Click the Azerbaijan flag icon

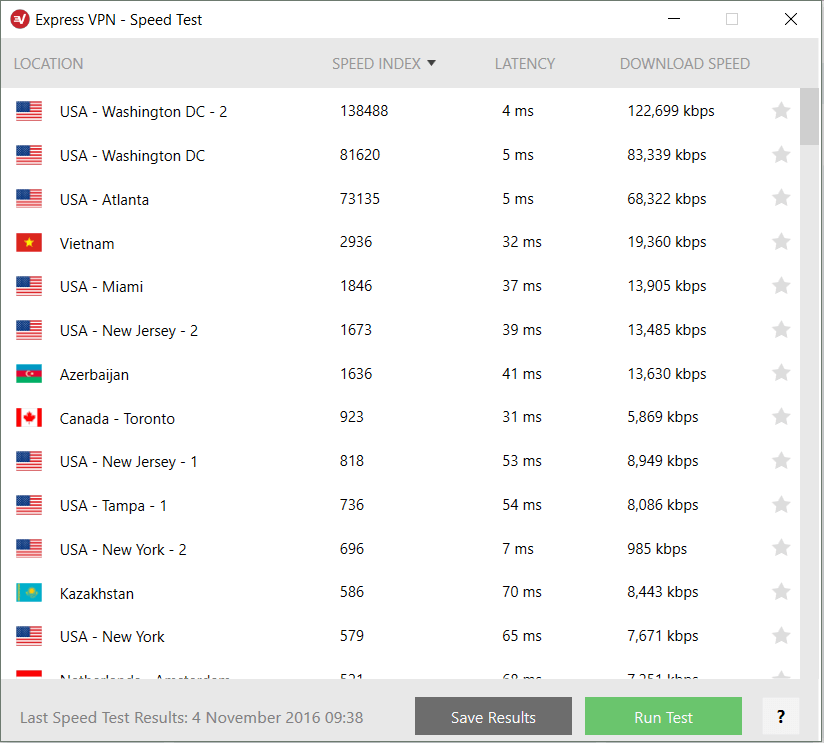28,373
